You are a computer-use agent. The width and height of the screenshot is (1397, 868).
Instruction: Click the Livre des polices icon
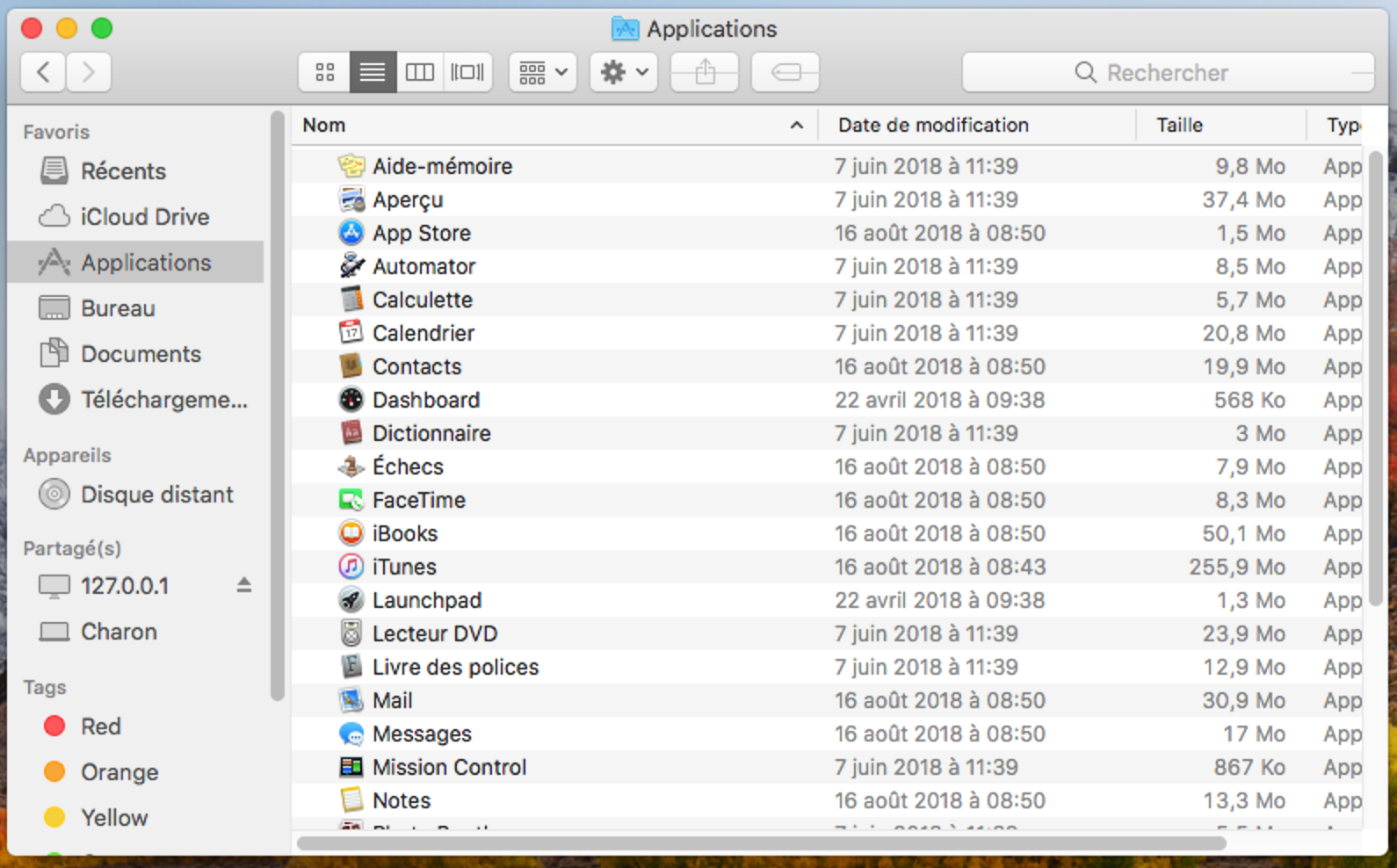(351, 667)
